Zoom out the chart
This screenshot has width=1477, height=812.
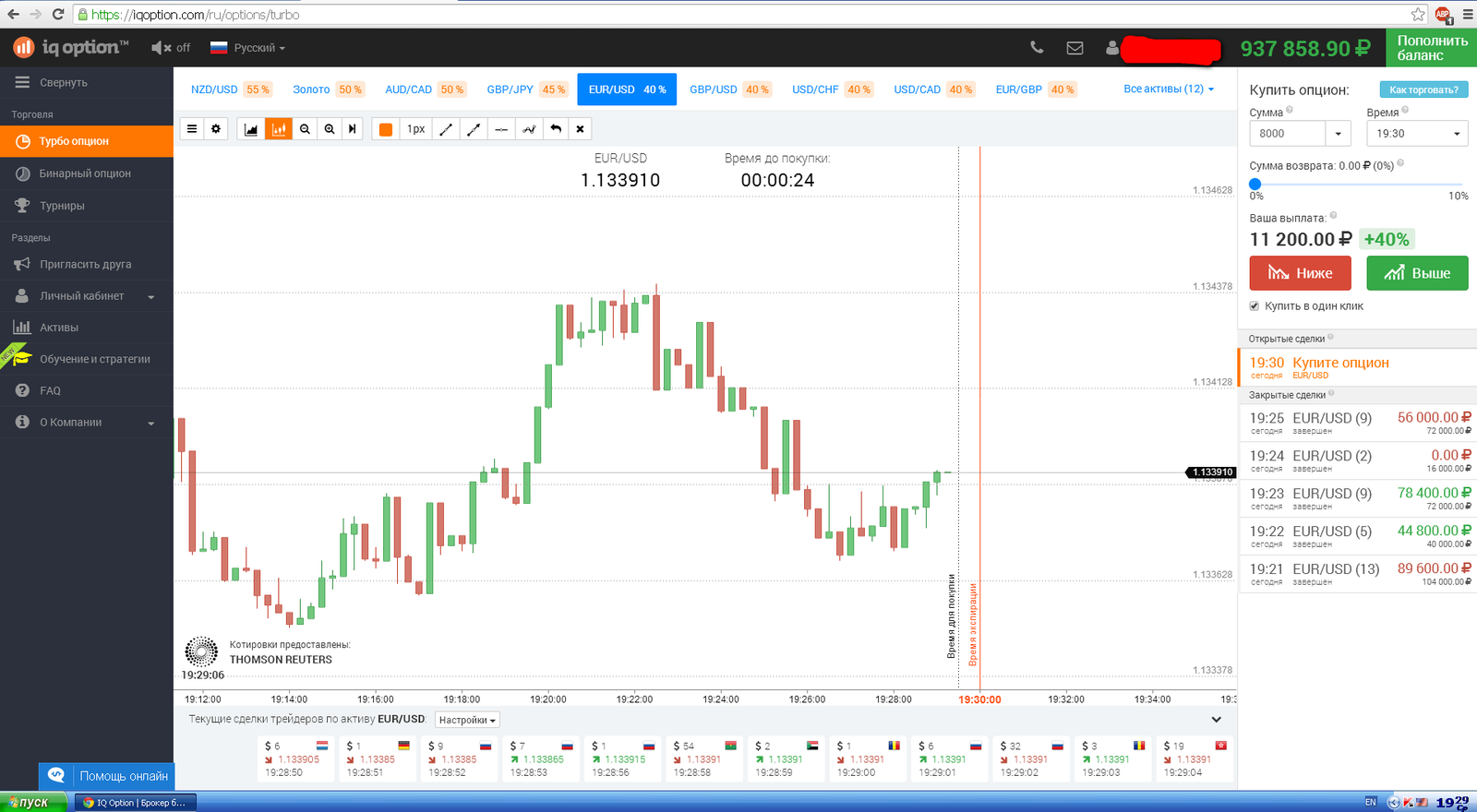tap(305, 129)
